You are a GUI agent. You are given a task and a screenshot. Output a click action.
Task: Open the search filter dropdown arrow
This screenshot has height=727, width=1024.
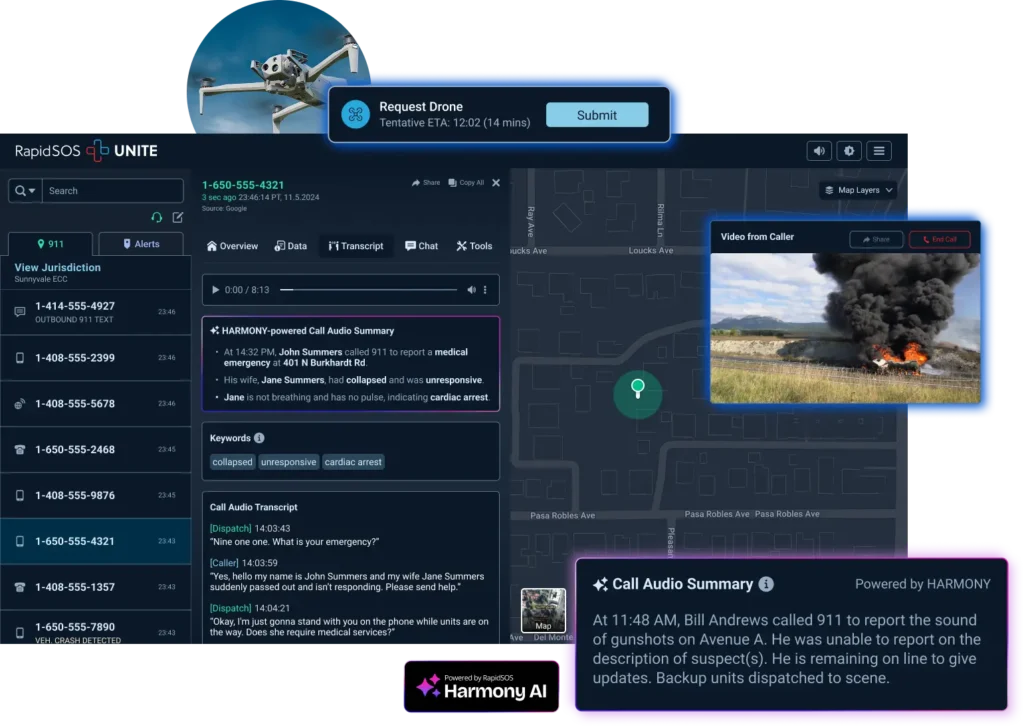click(31, 190)
